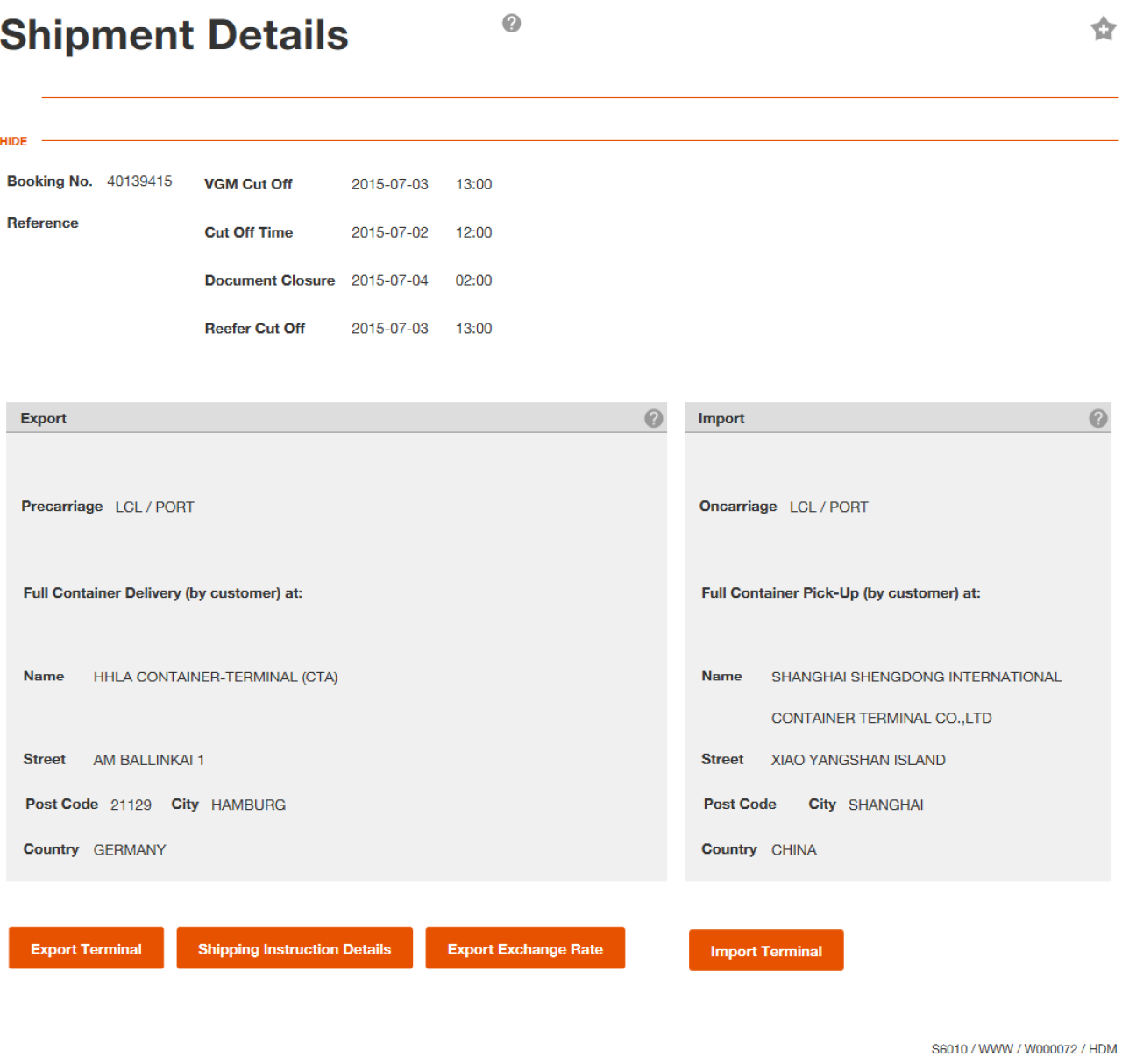Image resolution: width=1122 pixels, height=1064 pixels.
Task: View Shipping Instruction Details
Action: coord(295,948)
